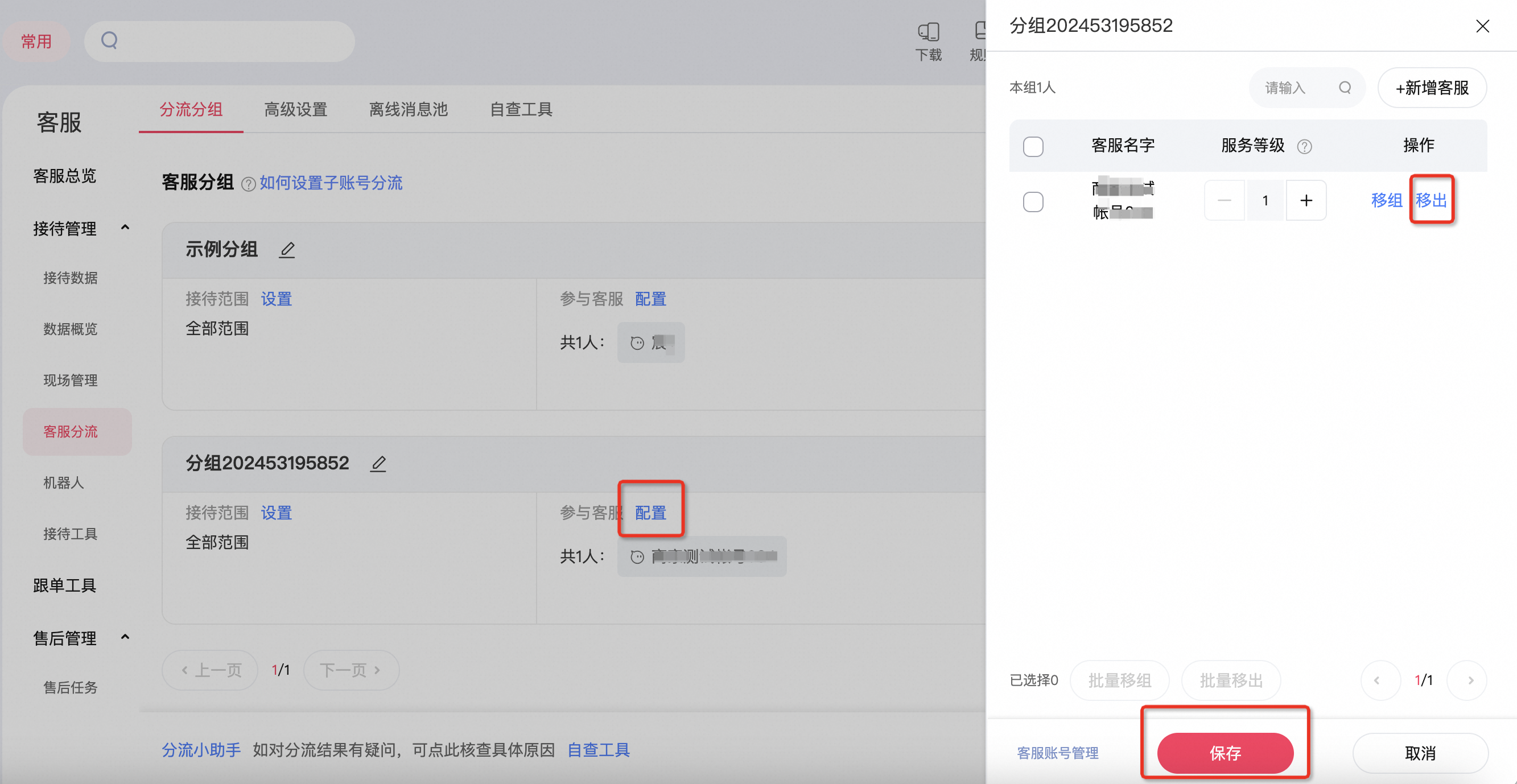Switch to the 分流分组 tab
Image resolution: width=1517 pixels, height=784 pixels.
click(191, 110)
